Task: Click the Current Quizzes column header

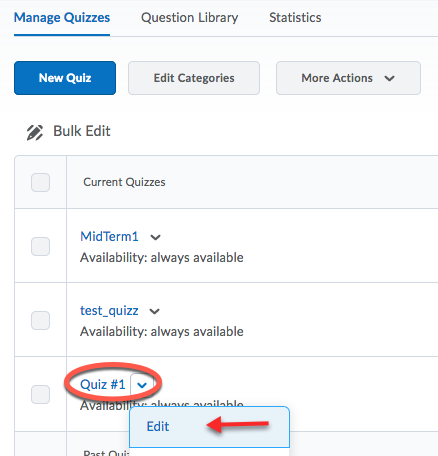Action: coord(124,182)
